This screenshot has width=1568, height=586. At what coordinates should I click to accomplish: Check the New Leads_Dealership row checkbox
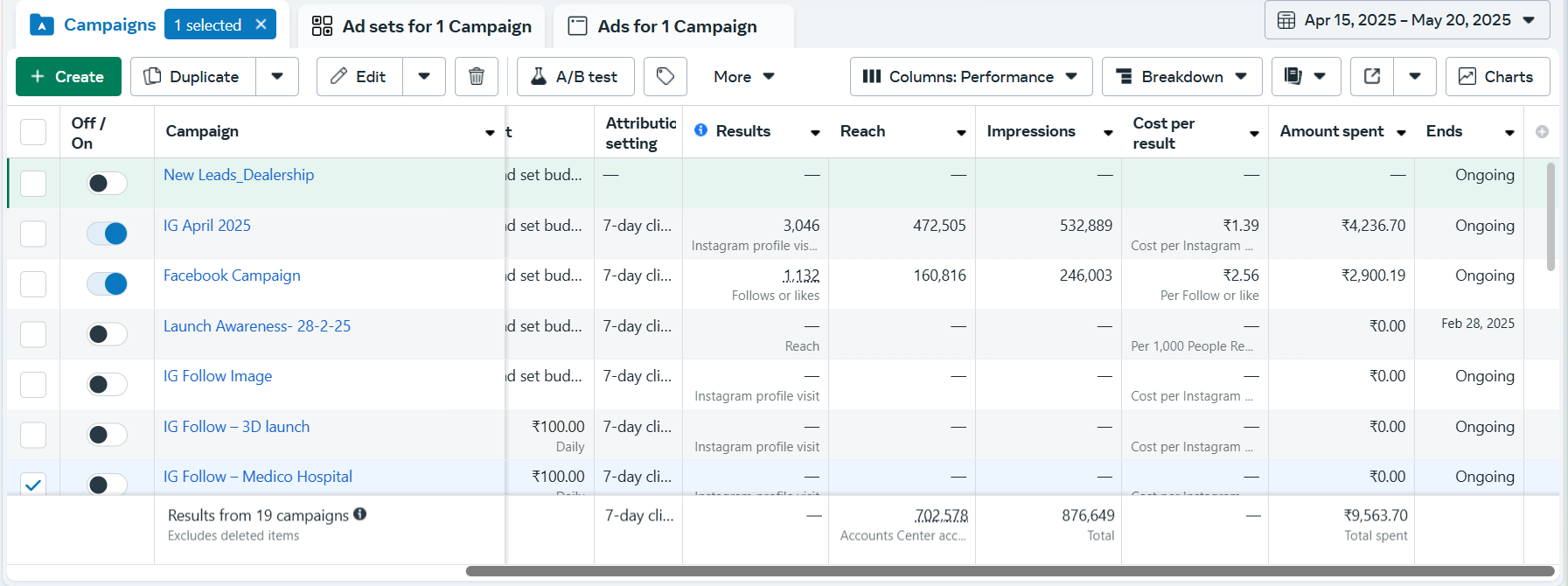33,184
